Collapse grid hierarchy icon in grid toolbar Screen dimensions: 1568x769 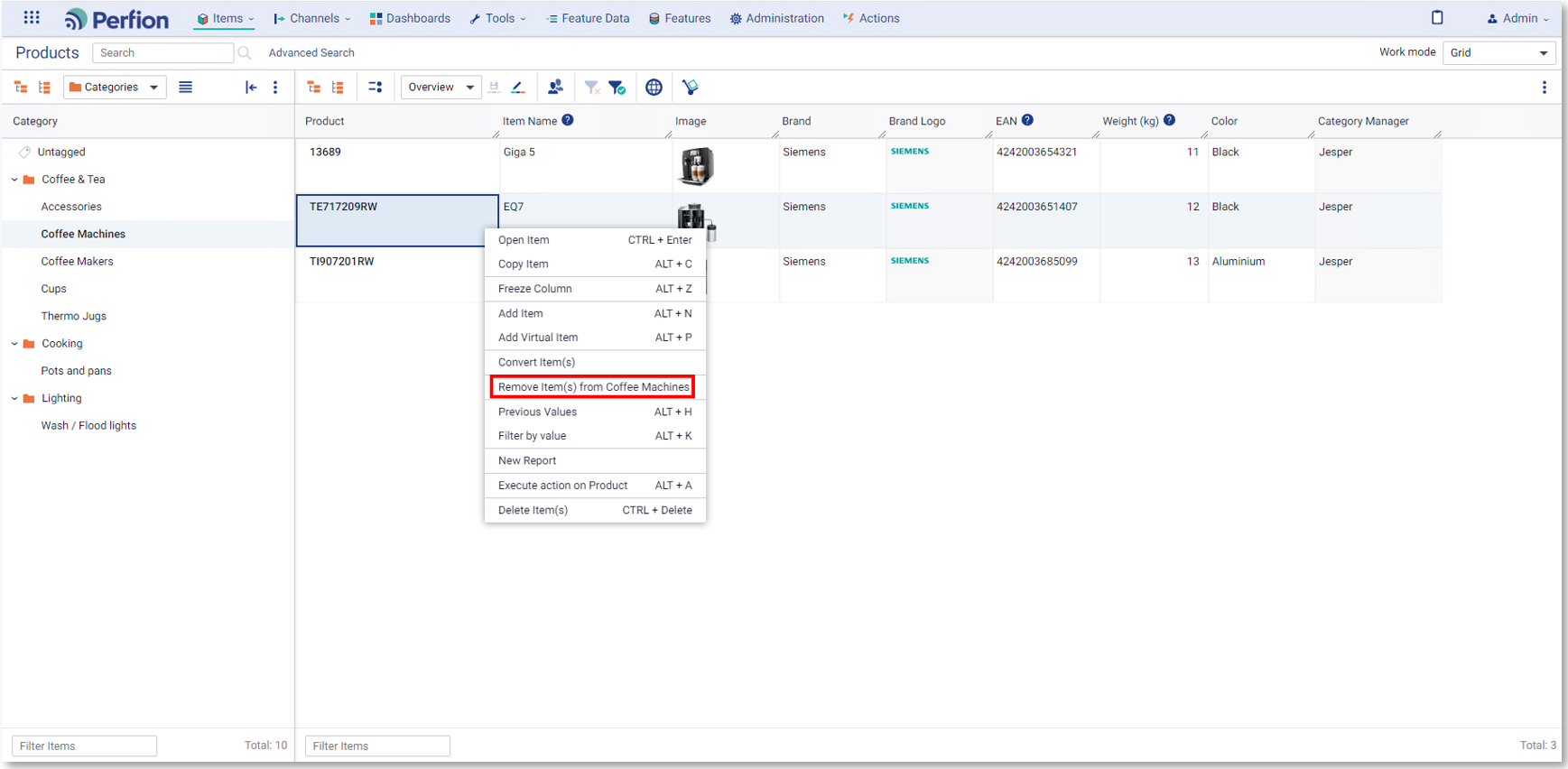pos(314,88)
